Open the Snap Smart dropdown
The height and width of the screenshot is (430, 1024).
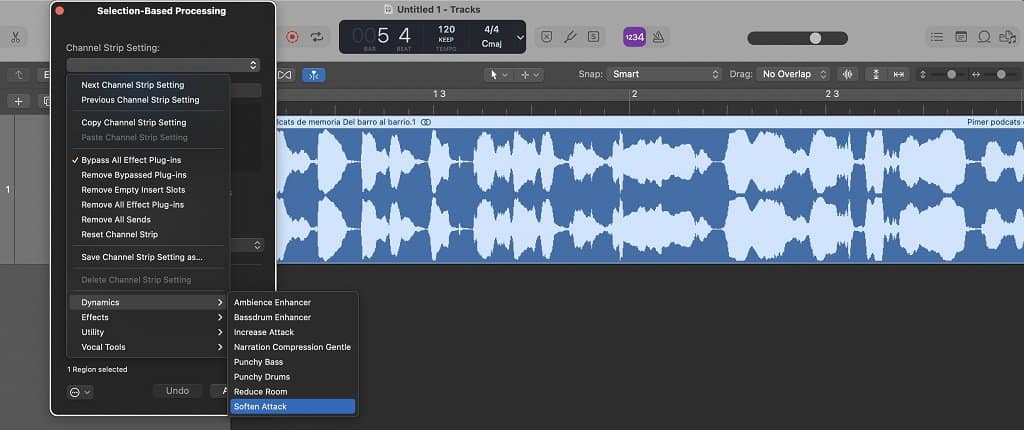pos(665,74)
